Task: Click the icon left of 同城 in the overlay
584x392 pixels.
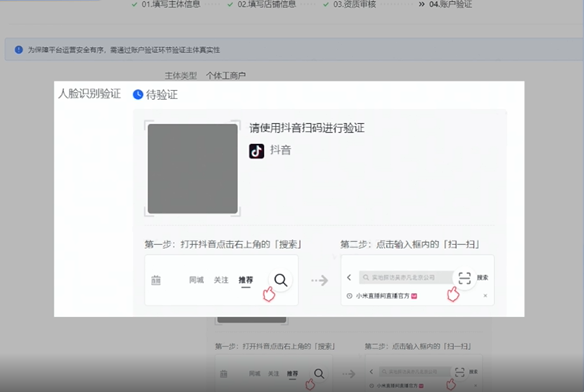Action: (156, 280)
